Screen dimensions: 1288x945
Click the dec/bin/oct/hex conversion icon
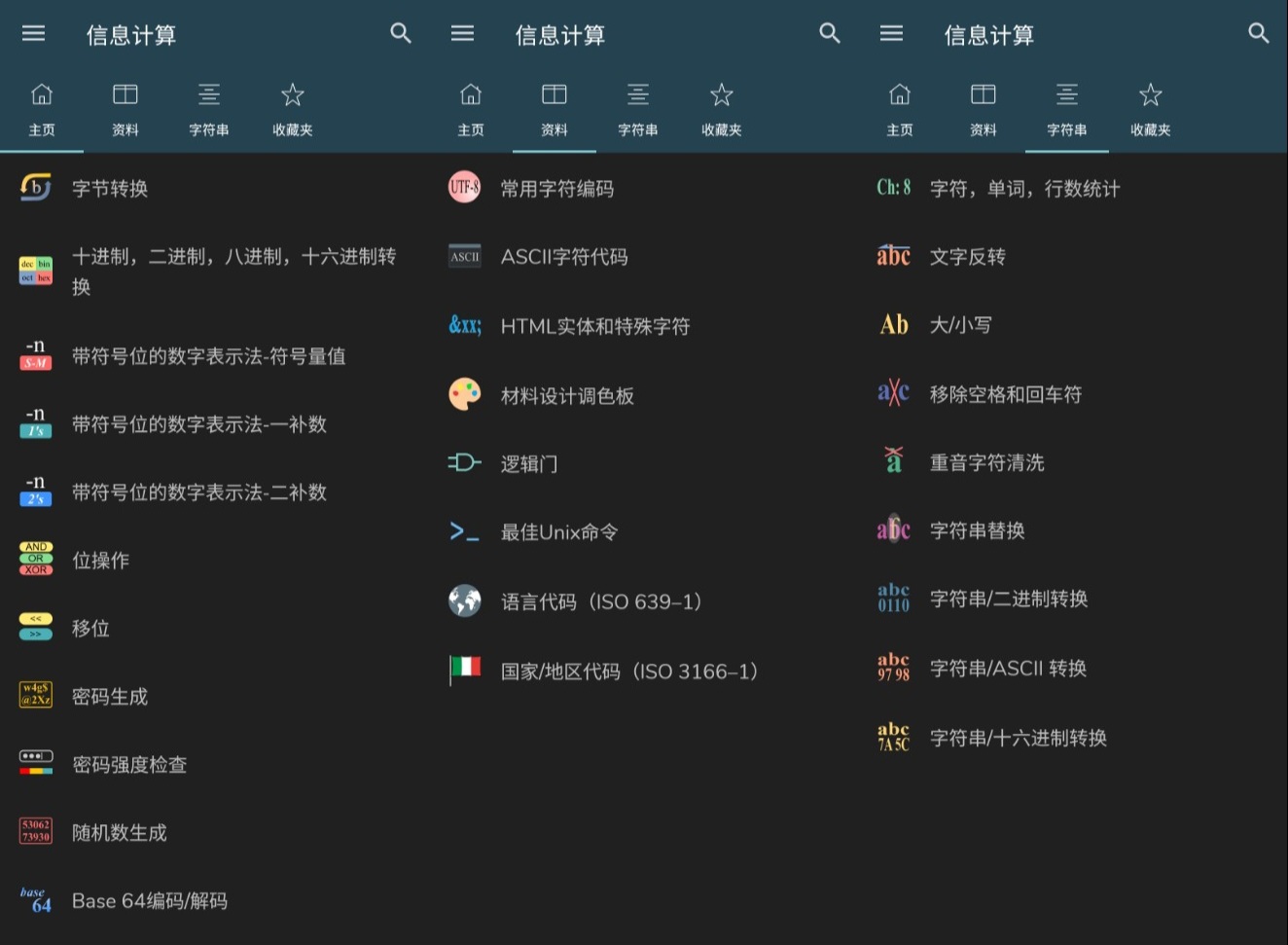pos(36,271)
